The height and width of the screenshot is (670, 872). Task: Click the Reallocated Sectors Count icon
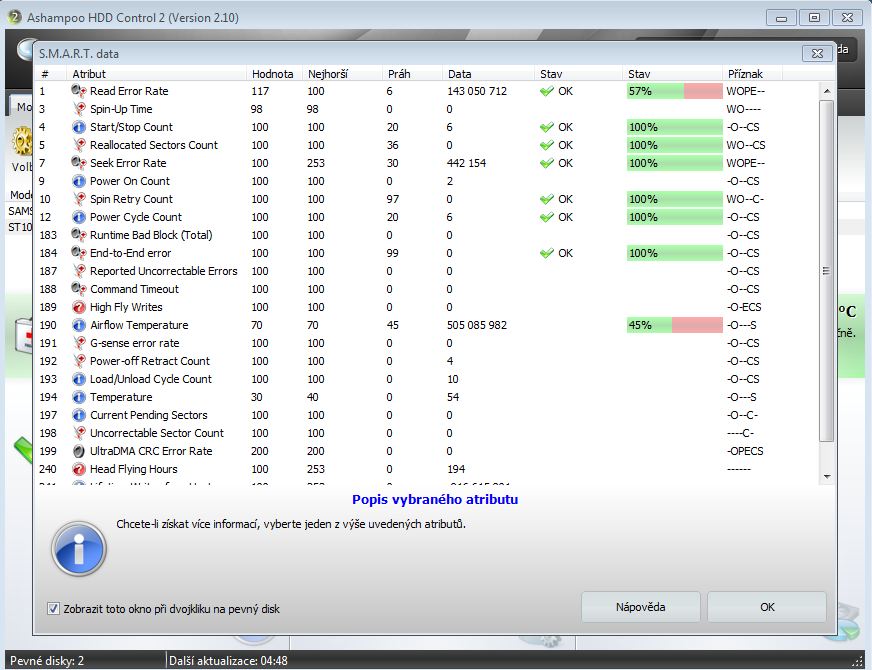point(79,145)
